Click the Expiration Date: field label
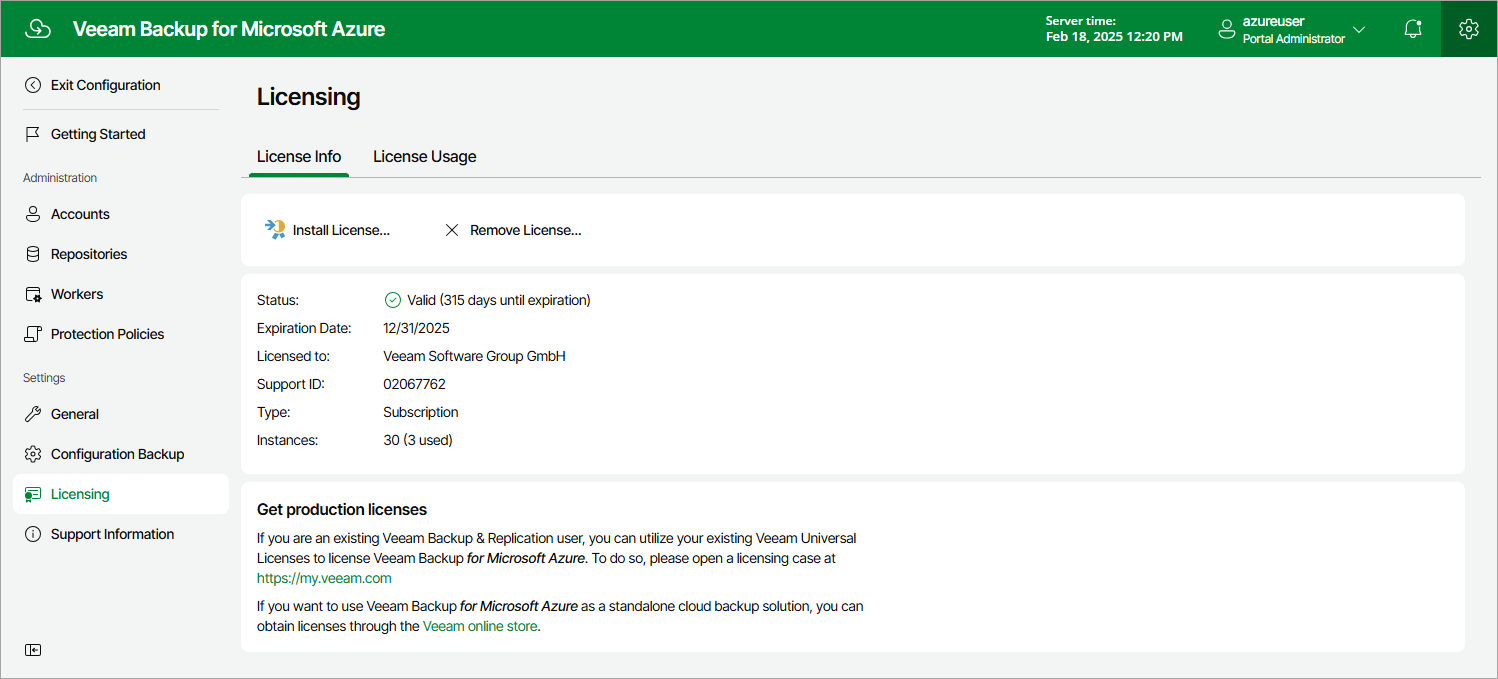 click(304, 328)
